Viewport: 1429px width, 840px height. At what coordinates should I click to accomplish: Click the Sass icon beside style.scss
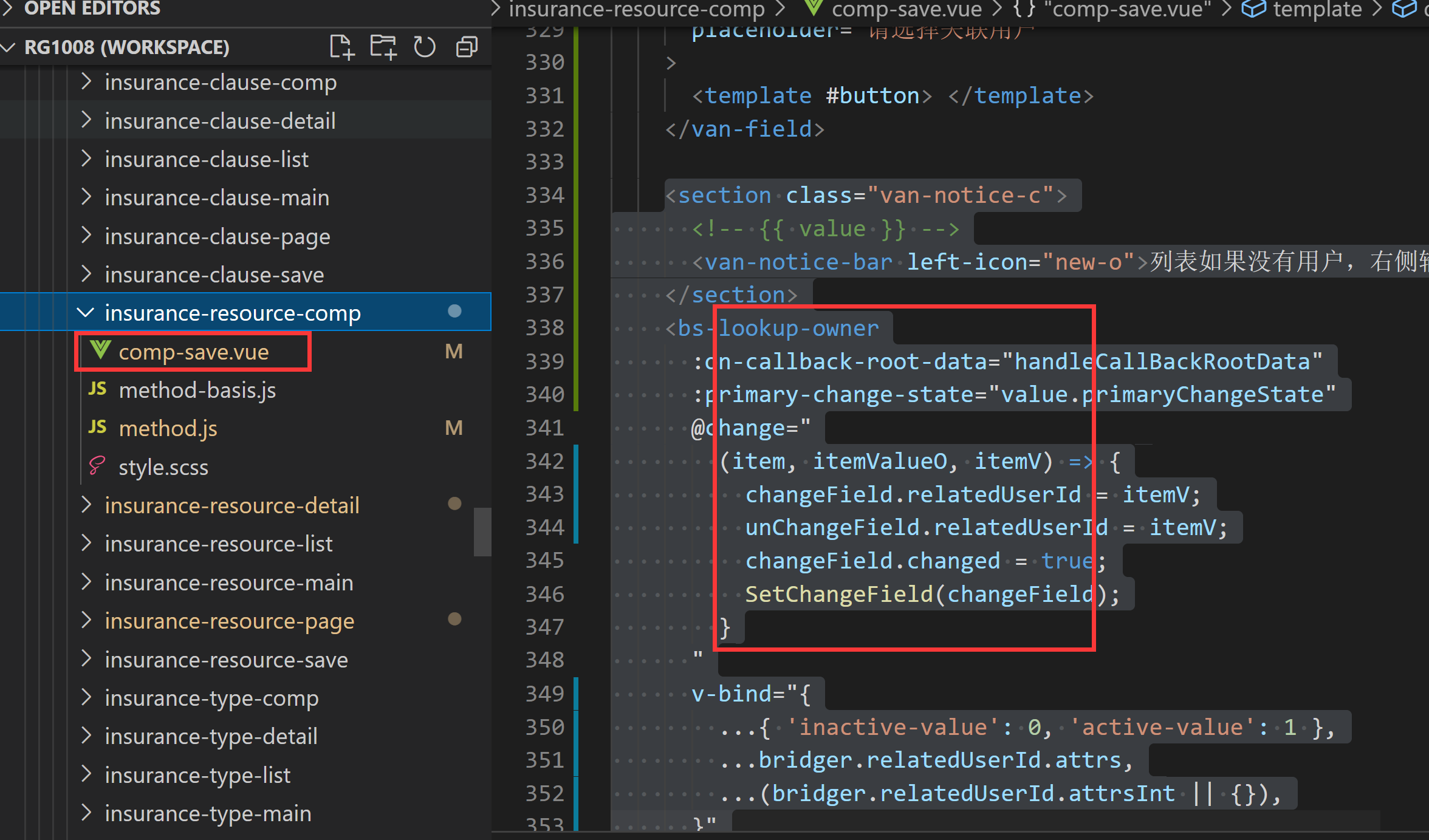coord(97,466)
